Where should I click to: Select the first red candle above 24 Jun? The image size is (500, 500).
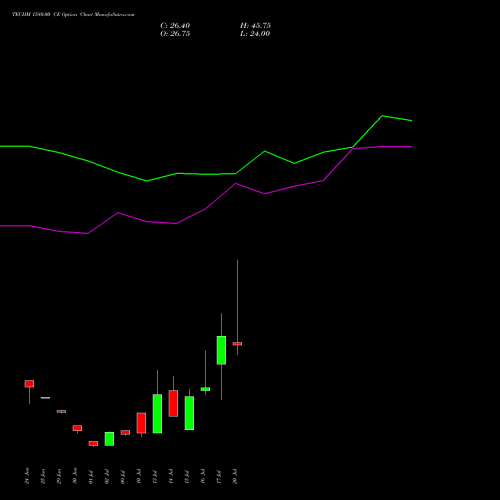(x=29, y=384)
